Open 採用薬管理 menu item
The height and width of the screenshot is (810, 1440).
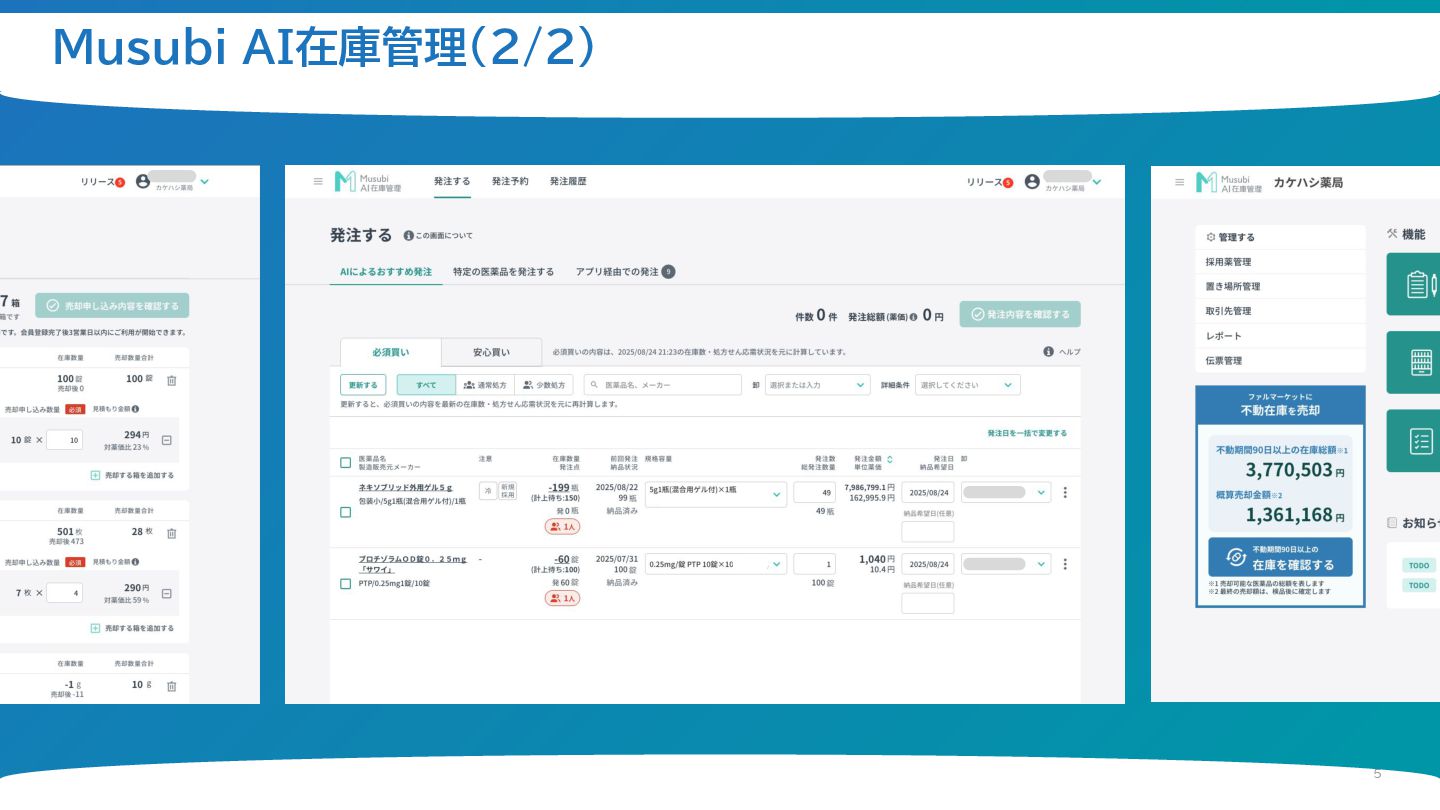click(1280, 262)
